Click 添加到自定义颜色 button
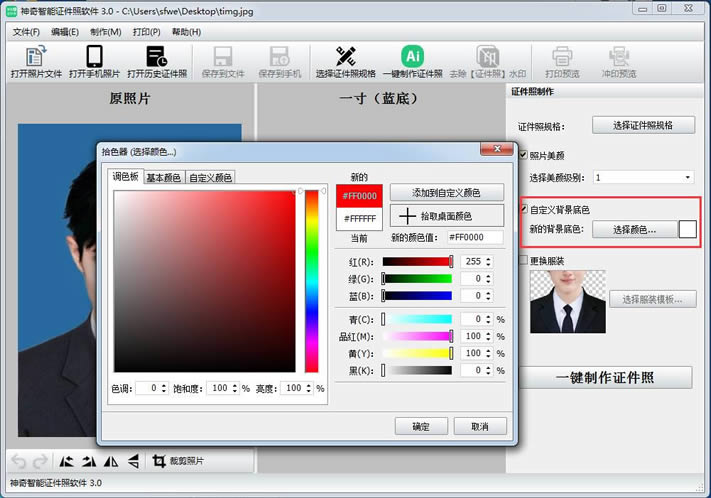This screenshot has width=711, height=498. pyautogui.click(x=447, y=193)
